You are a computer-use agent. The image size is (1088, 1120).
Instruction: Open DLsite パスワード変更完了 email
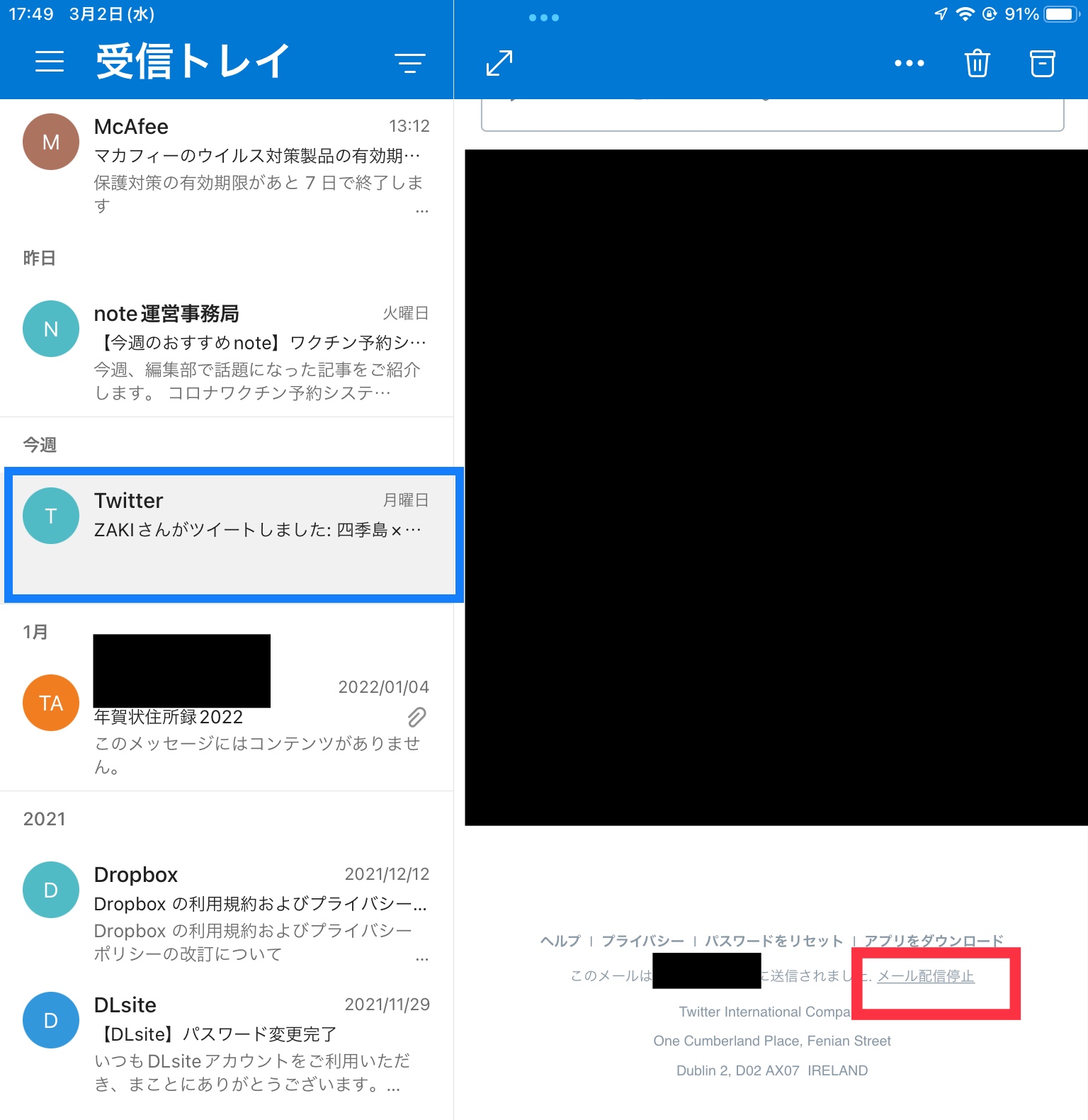coord(227,1043)
